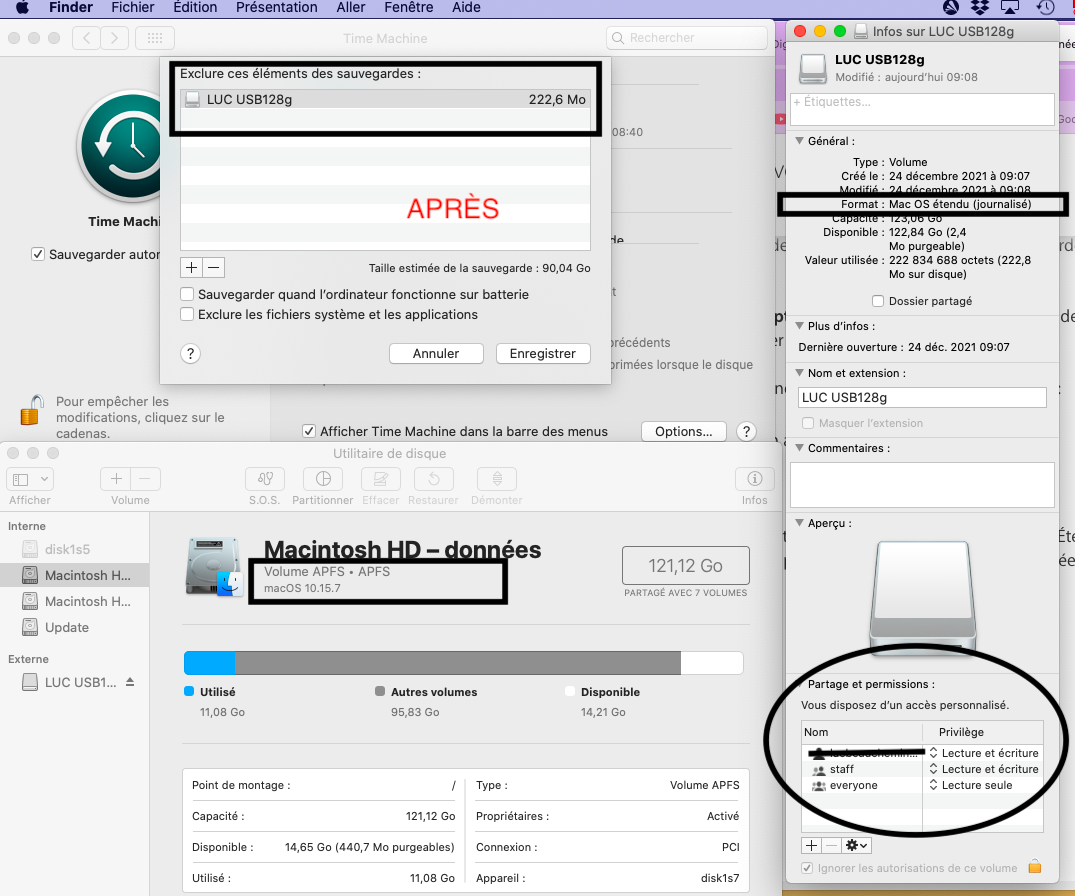The height and width of the screenshot is (896, 1075).
Task: Click the Annuler button
Action: tap(436, 354)
